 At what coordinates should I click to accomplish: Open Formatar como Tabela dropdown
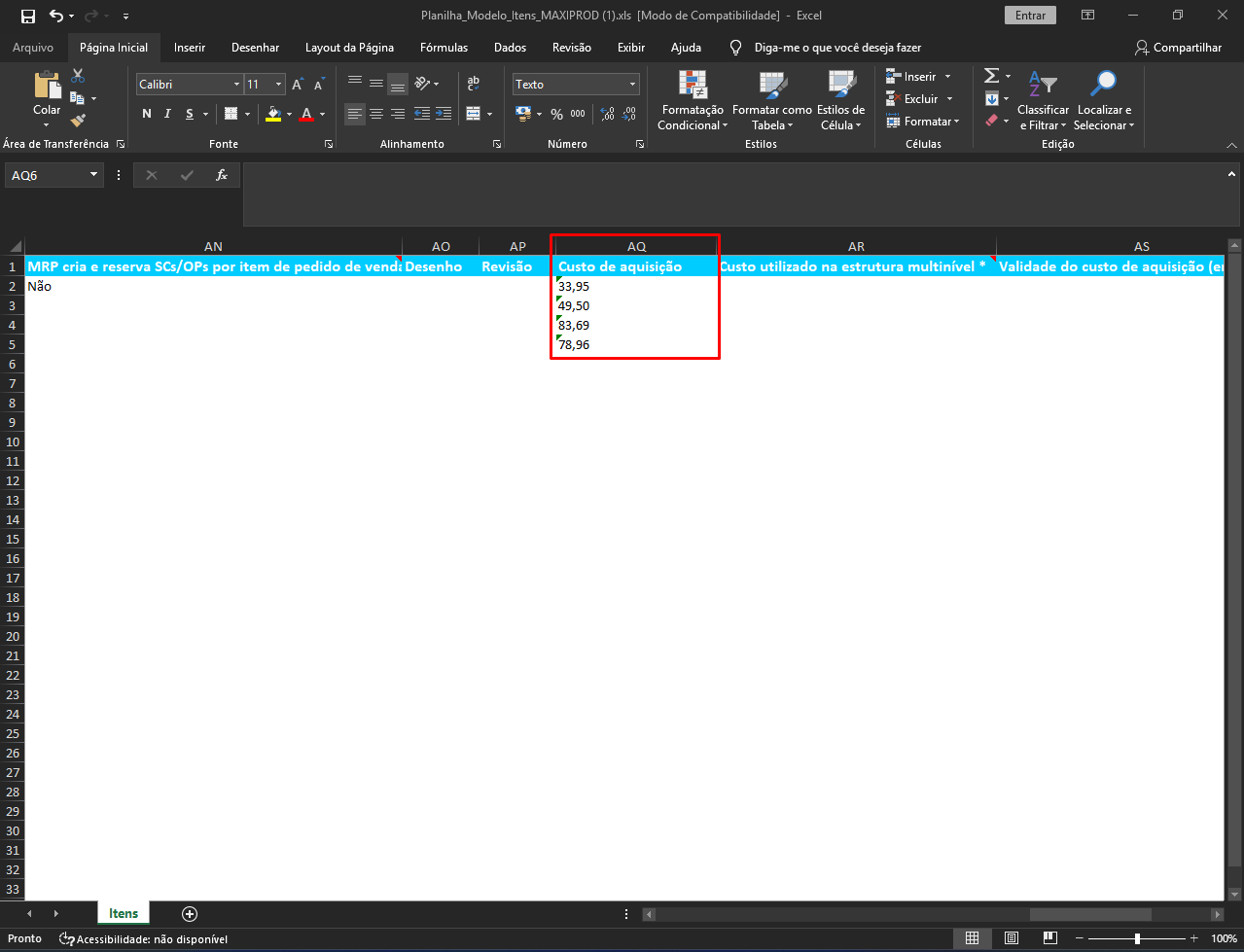771,101
